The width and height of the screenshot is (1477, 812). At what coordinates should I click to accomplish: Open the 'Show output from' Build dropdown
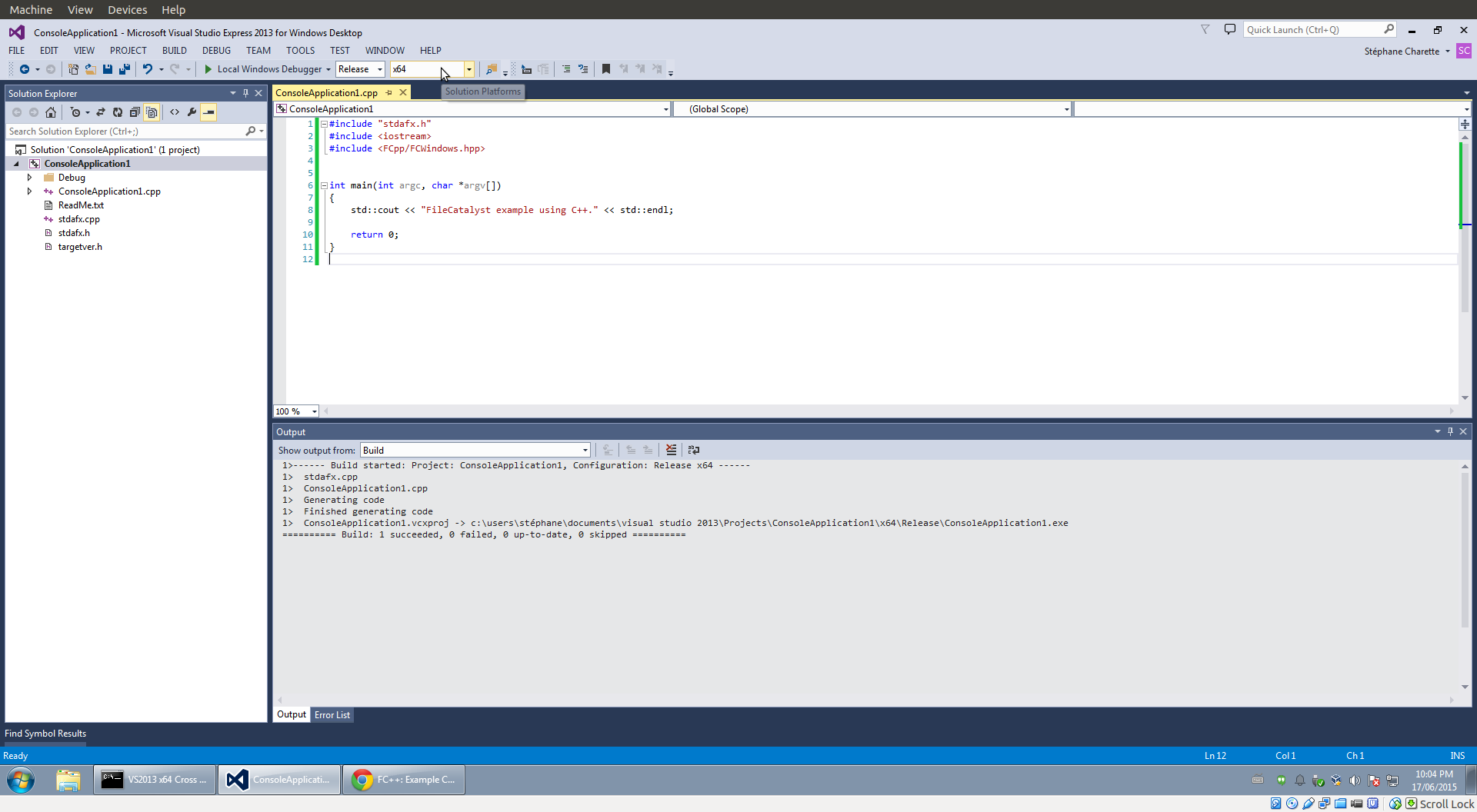(475, 450)
